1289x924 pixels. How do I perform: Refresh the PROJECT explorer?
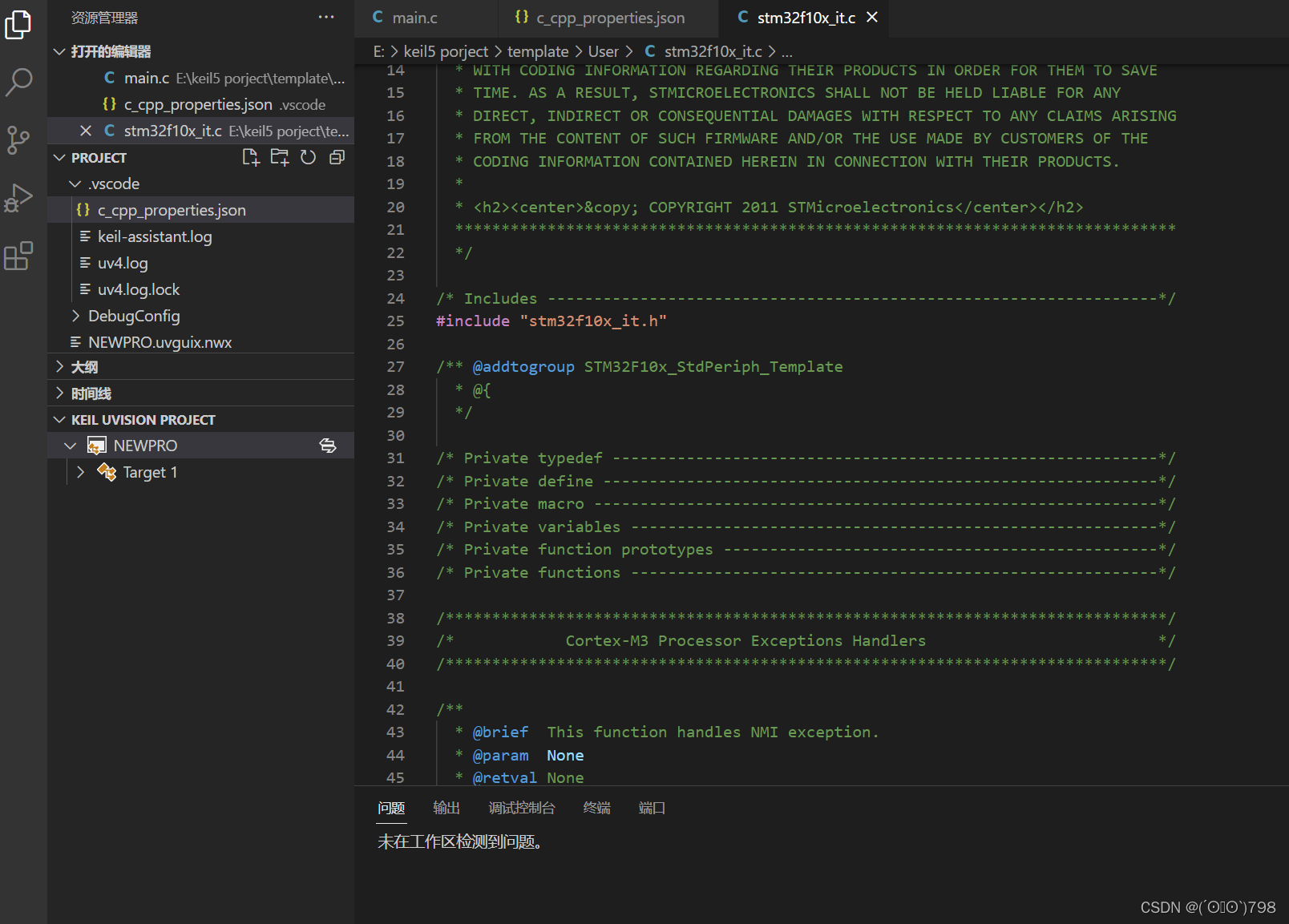[309, 157]
